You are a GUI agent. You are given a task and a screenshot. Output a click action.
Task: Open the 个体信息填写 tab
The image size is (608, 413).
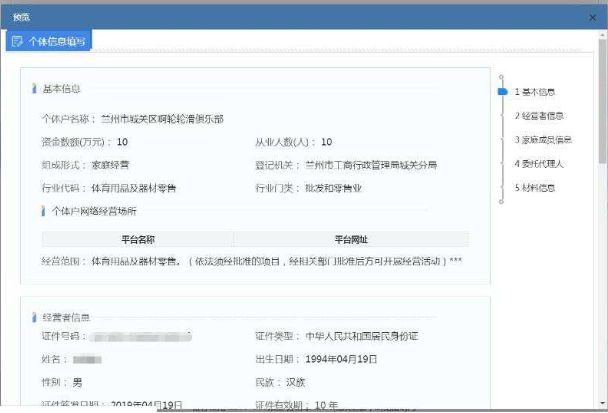[x=48, y=41]
